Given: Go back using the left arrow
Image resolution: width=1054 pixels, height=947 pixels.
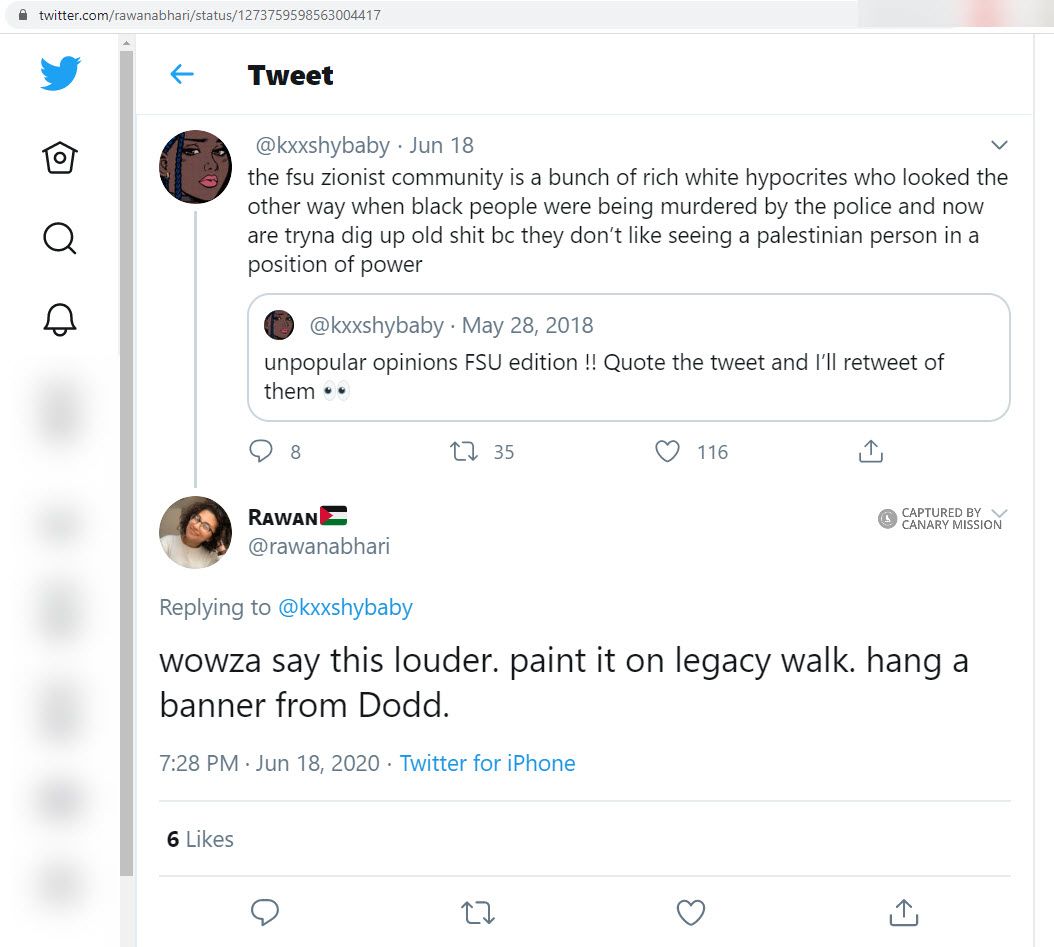Looking at the screenshot, I should (x=180, y=73).
